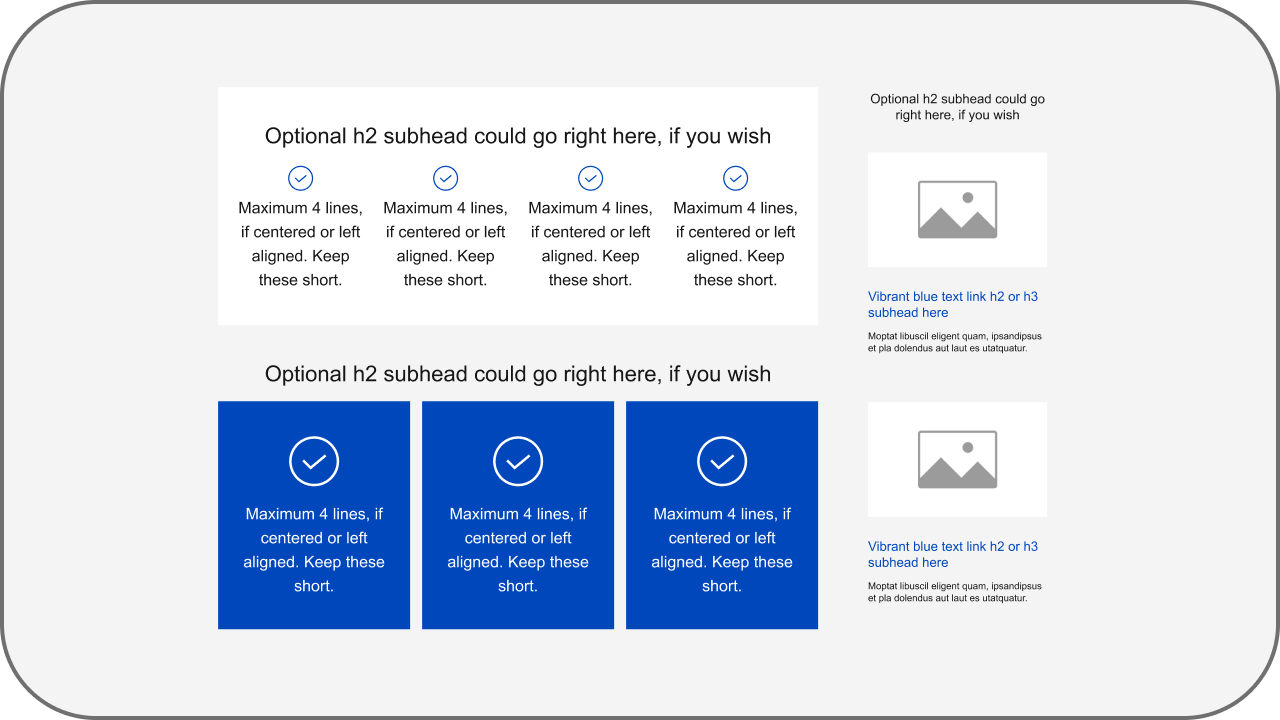Open the lower image placeholder in the sidebar
The image size is (1280, 720).
[957, 460]
